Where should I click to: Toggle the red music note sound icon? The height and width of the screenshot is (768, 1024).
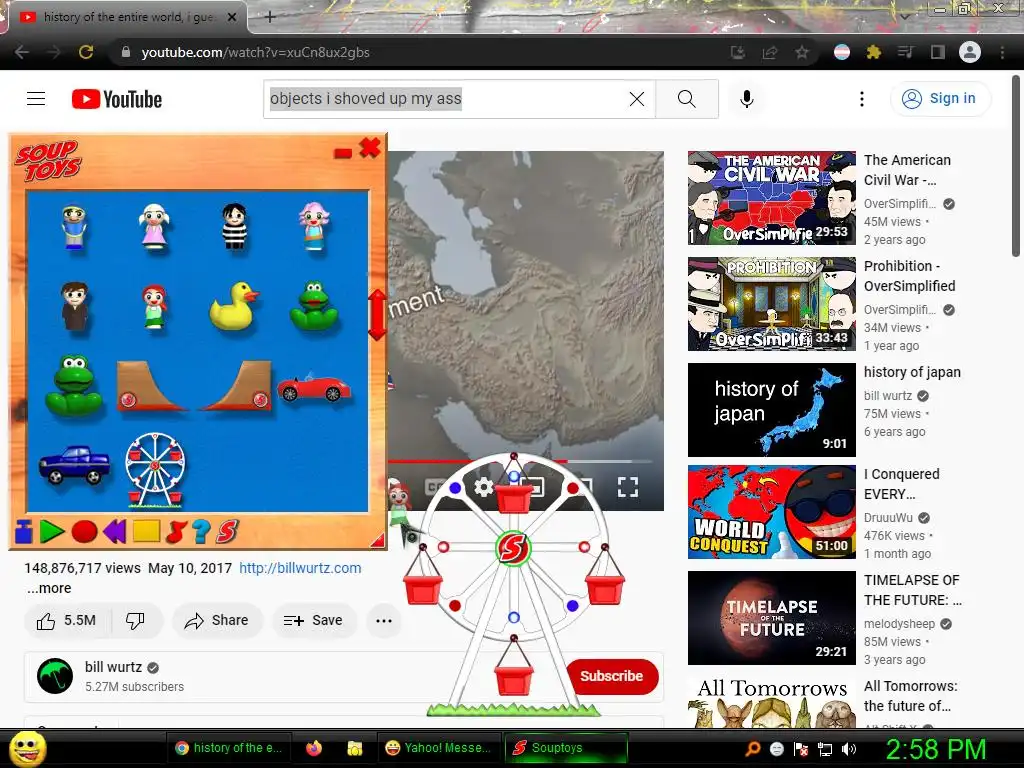(176, 532)
